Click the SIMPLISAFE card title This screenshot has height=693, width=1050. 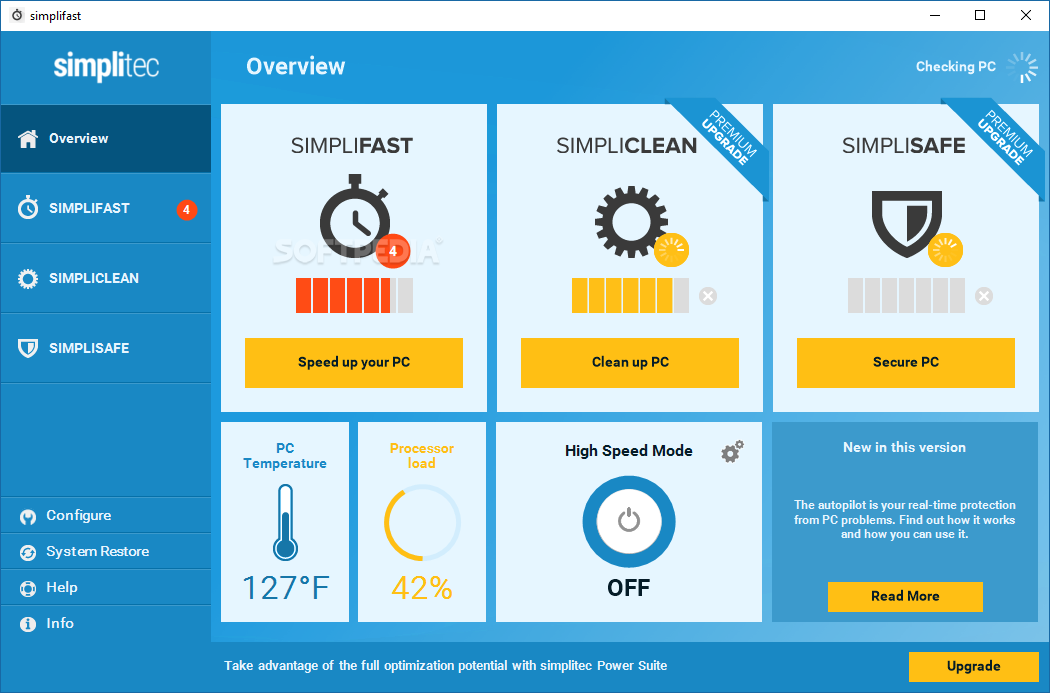(x=903, y=146)
